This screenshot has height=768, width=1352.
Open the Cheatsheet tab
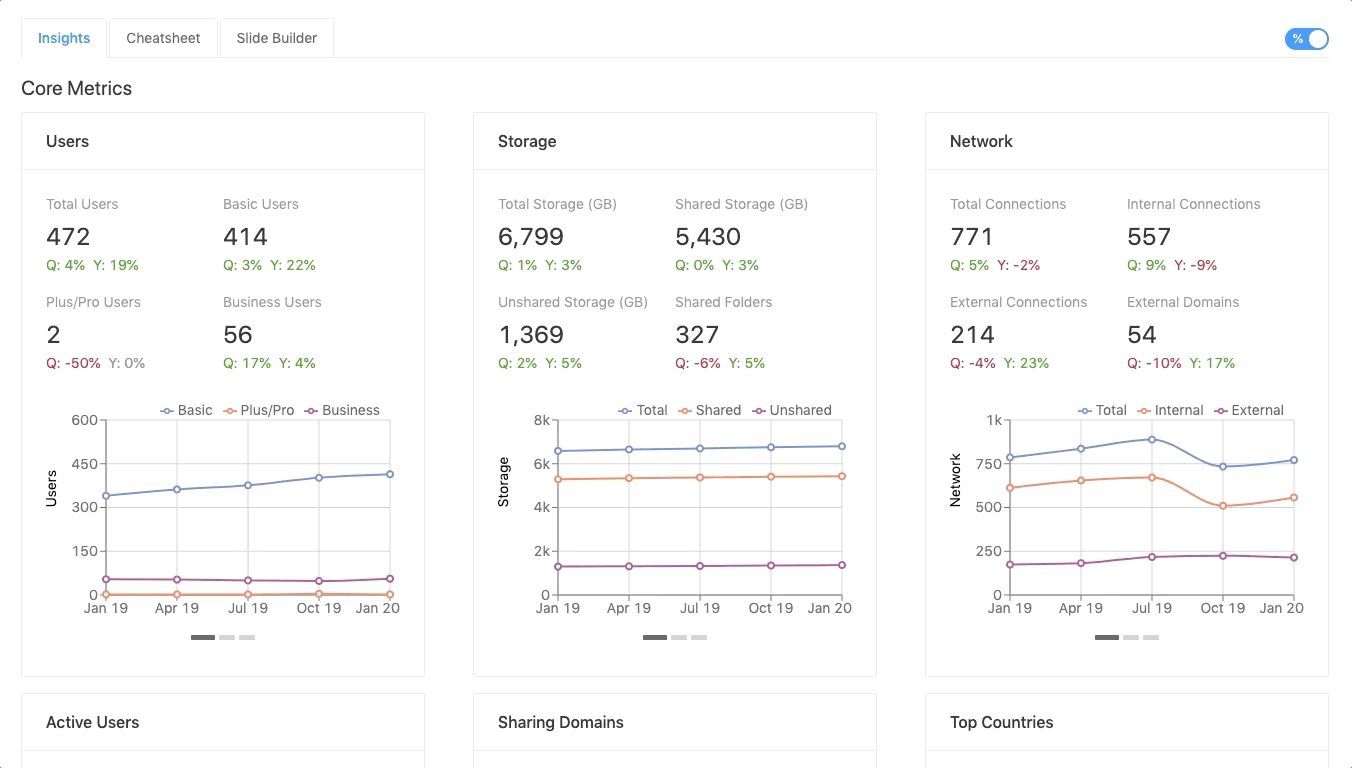click(x=163, y=38)
